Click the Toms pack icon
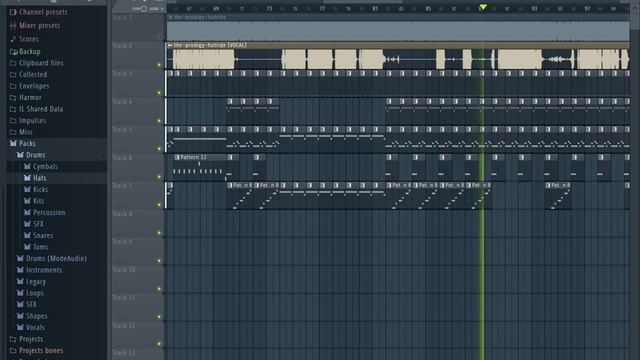This screenshot has height=360, width=640. [x=27, y=247]
